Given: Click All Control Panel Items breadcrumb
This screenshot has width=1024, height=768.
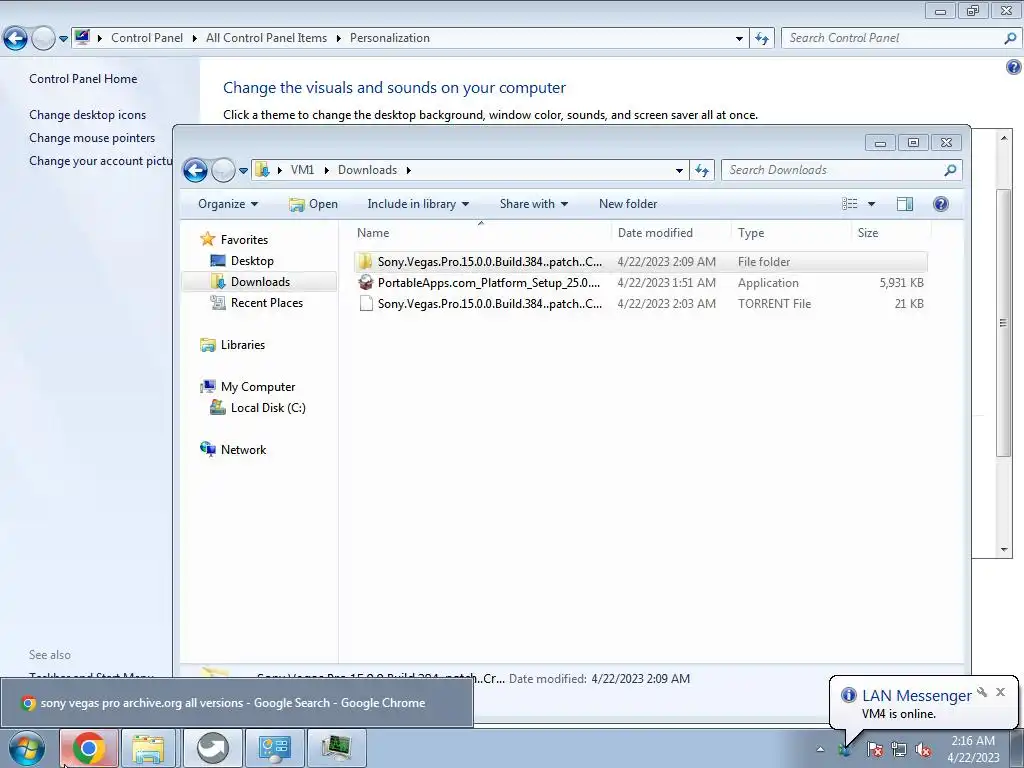Looking at the screenshot, I should [x=266, y=38].
